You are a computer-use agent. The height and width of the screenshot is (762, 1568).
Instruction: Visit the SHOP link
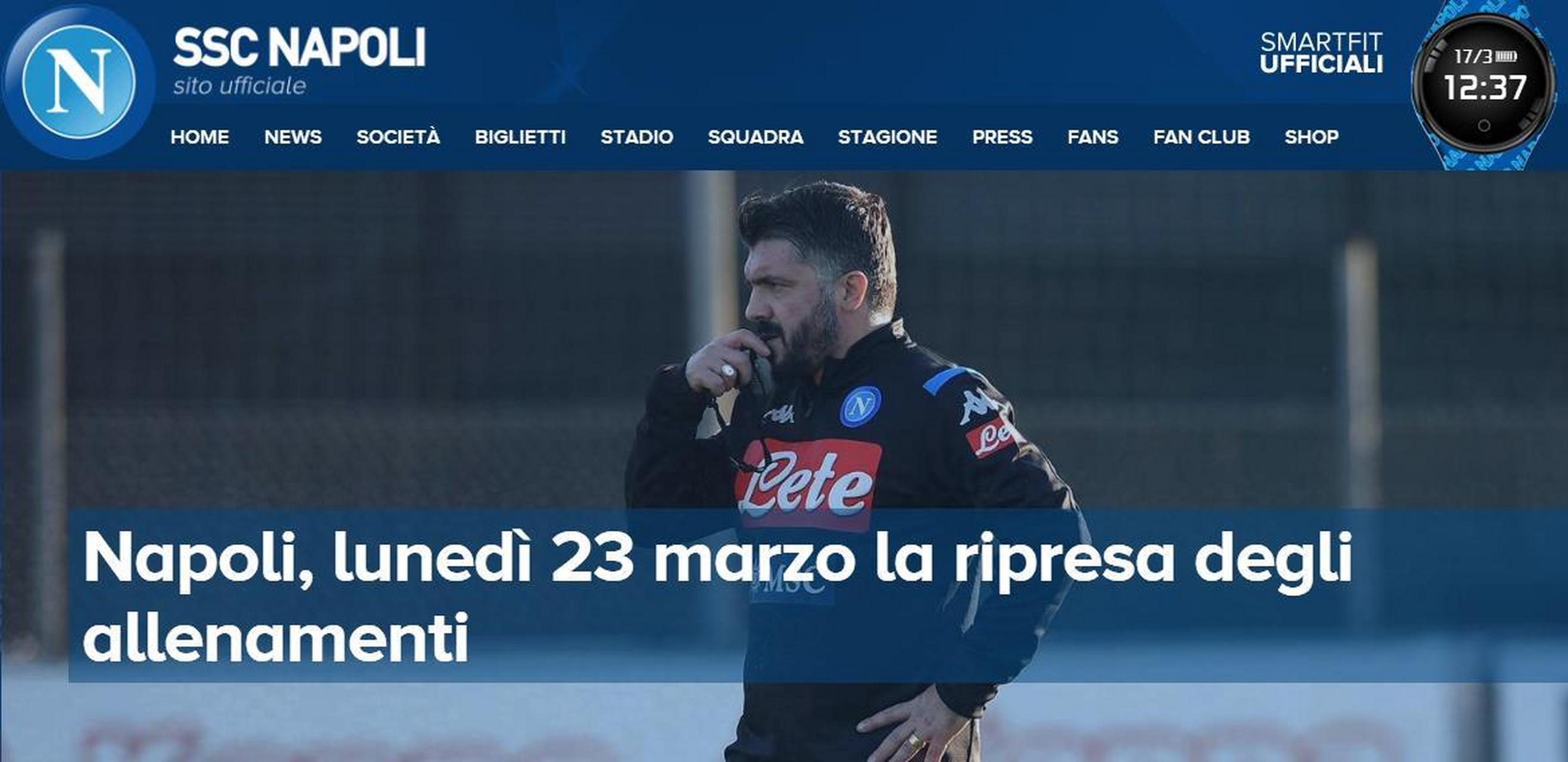(x=1312, y=137)
